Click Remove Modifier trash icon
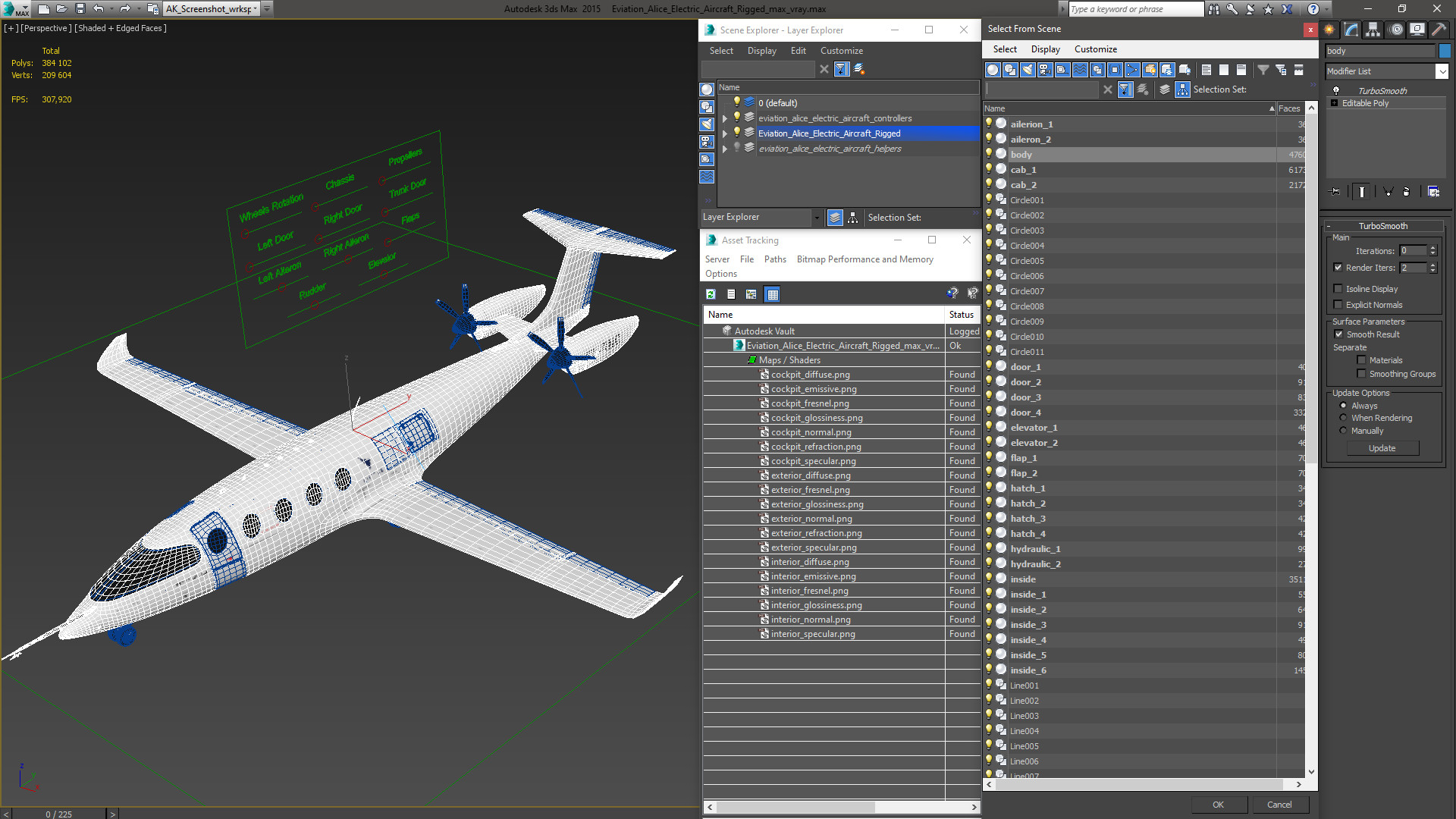This screenshot has width=1456, height=819. 1406,192
